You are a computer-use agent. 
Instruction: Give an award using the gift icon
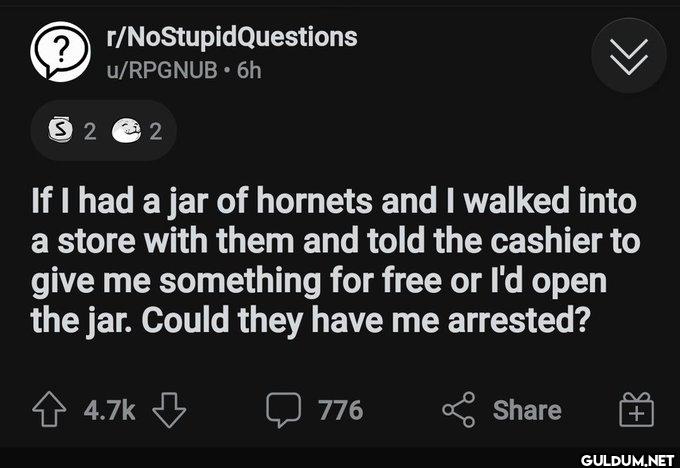[629, 410]
